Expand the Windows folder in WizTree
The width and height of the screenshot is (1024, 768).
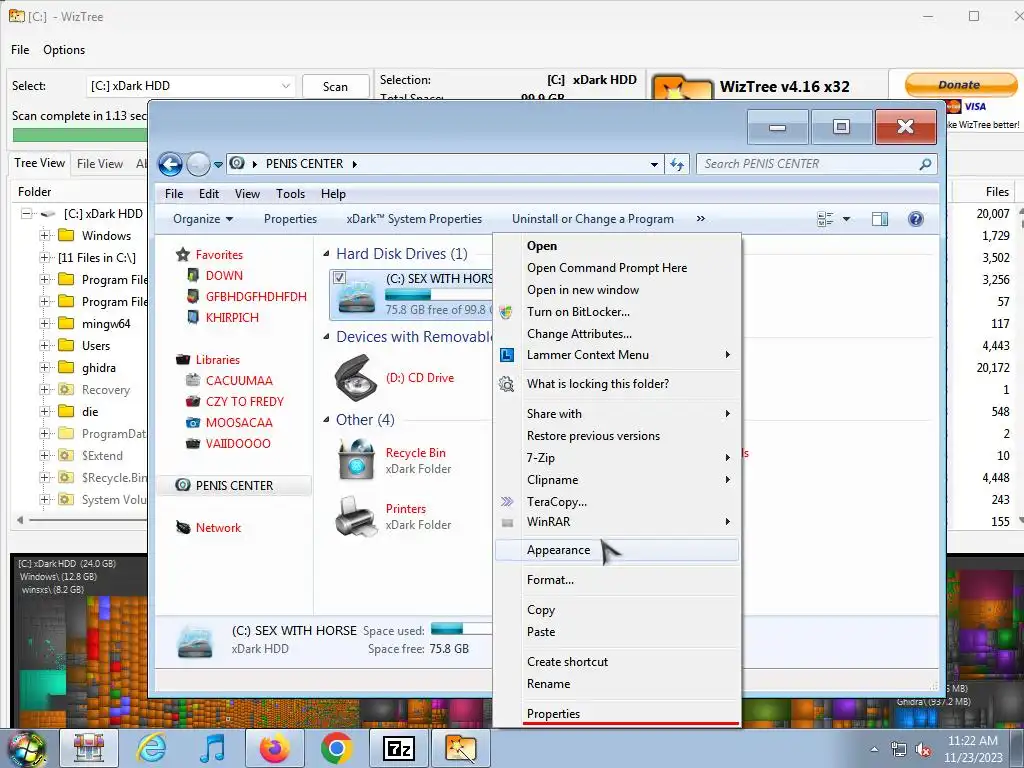45,236
